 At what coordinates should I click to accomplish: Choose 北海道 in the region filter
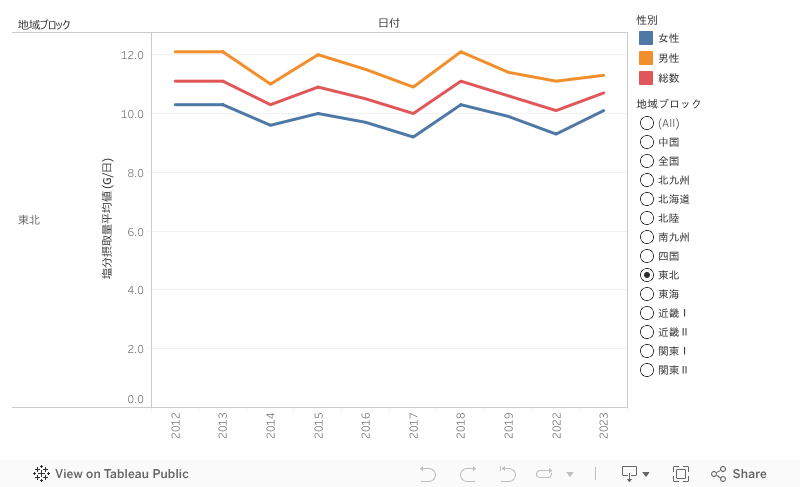[646, 199]
